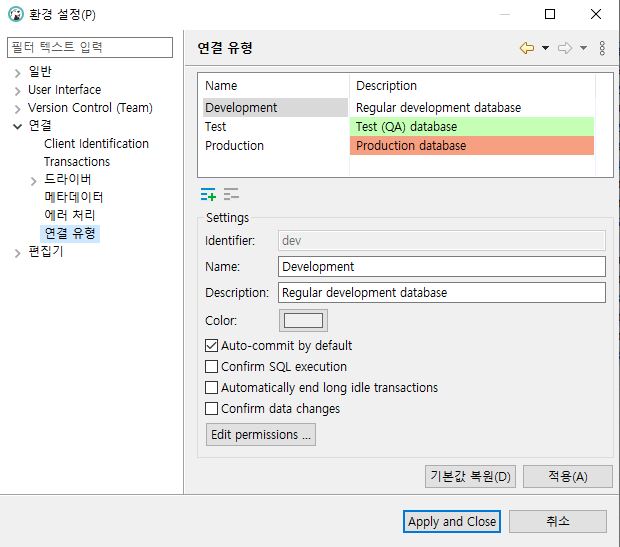Select 메타데이터 preference page
The width and height of the screenshot is (620, 547).
[74, 197]
